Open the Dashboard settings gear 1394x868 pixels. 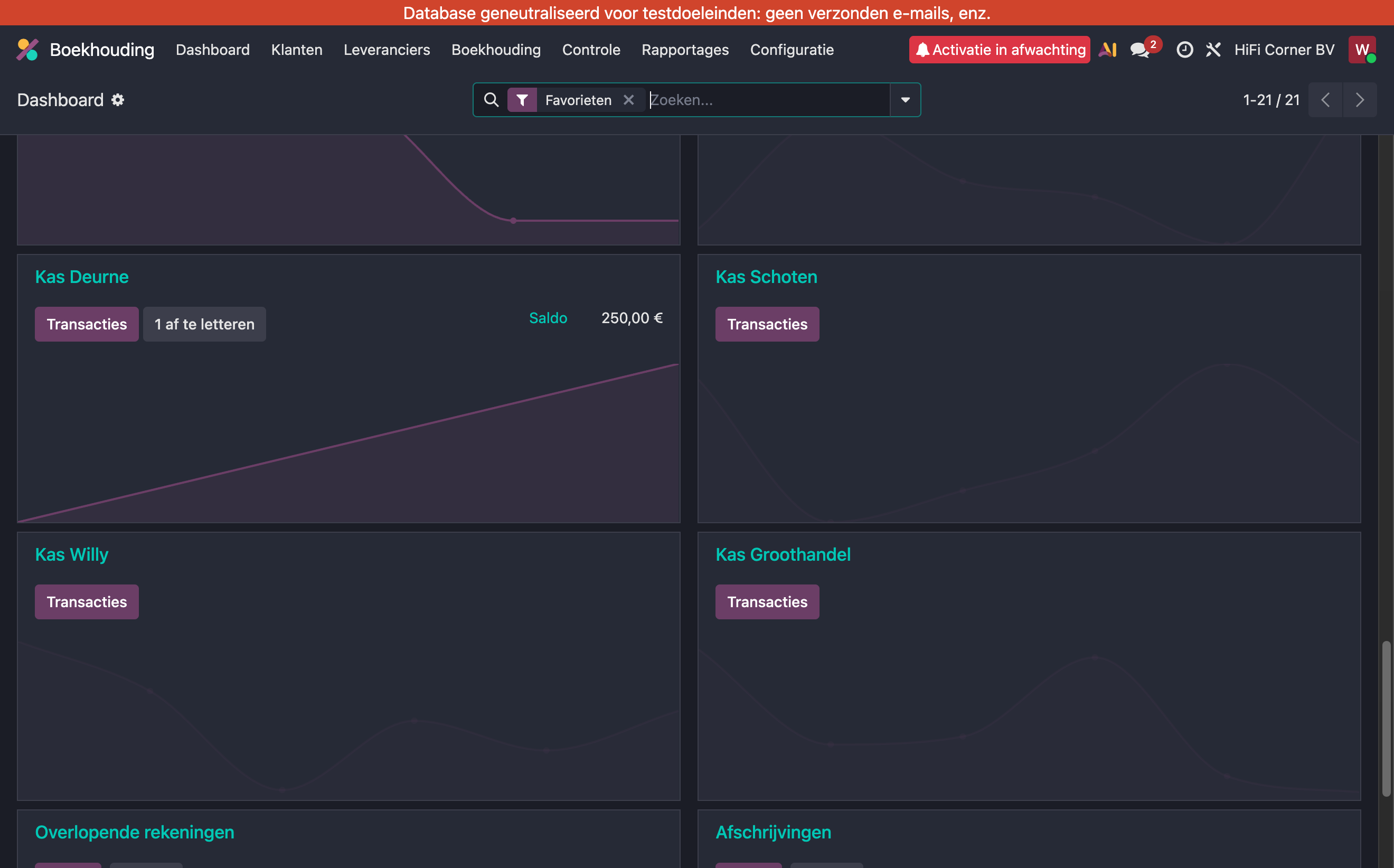coord(118,100)
